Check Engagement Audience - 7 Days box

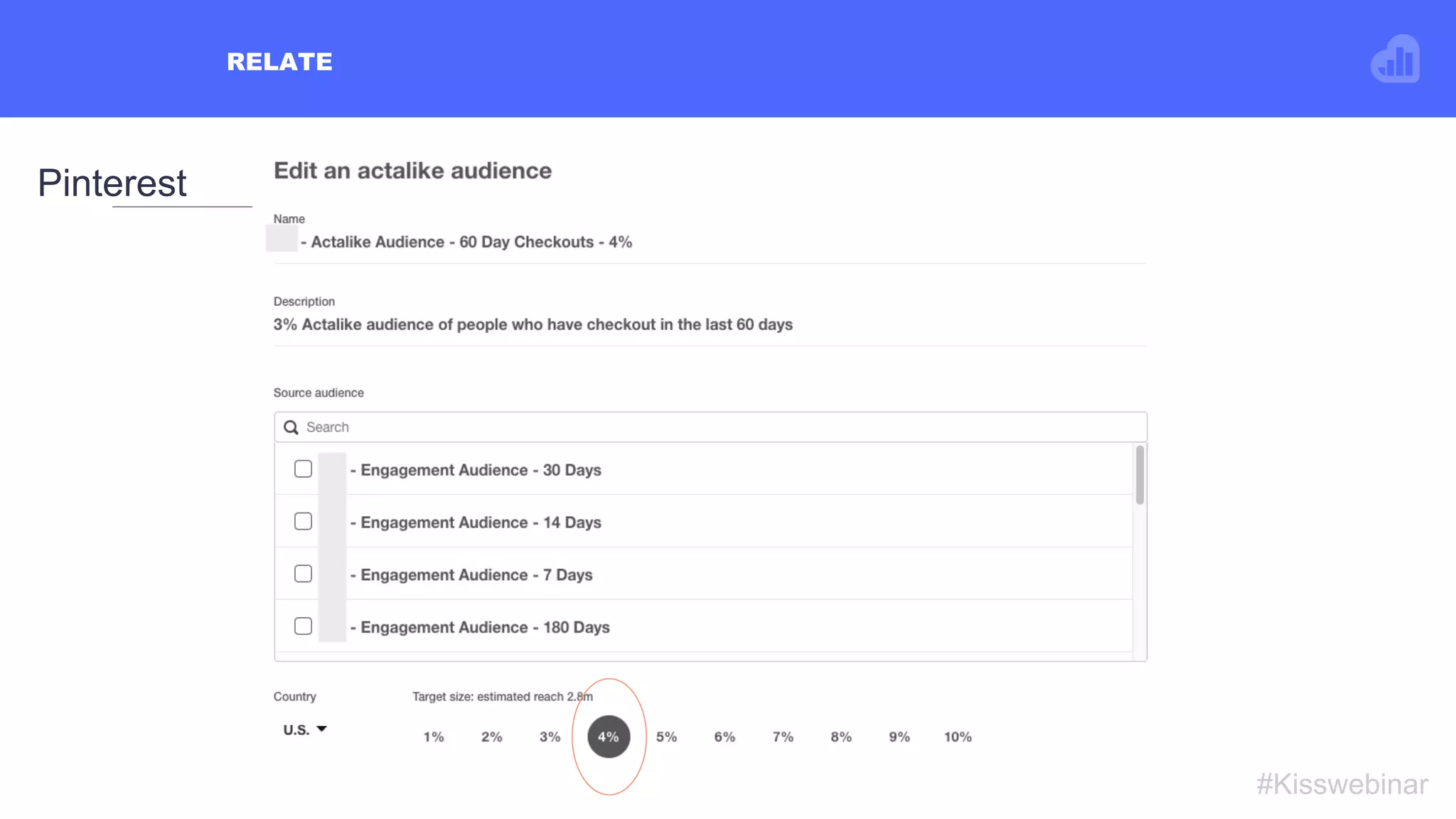point(303,574)
